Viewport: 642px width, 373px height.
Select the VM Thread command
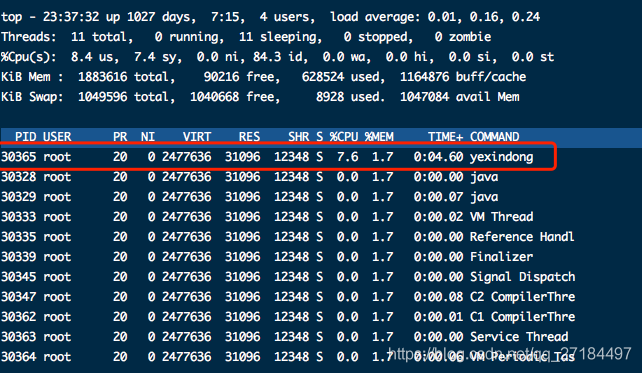pyautogui.click(x=502, y=217)
